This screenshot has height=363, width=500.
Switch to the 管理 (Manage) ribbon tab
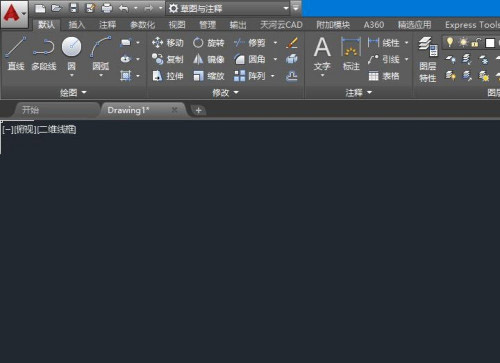click(x=207, y=25)
